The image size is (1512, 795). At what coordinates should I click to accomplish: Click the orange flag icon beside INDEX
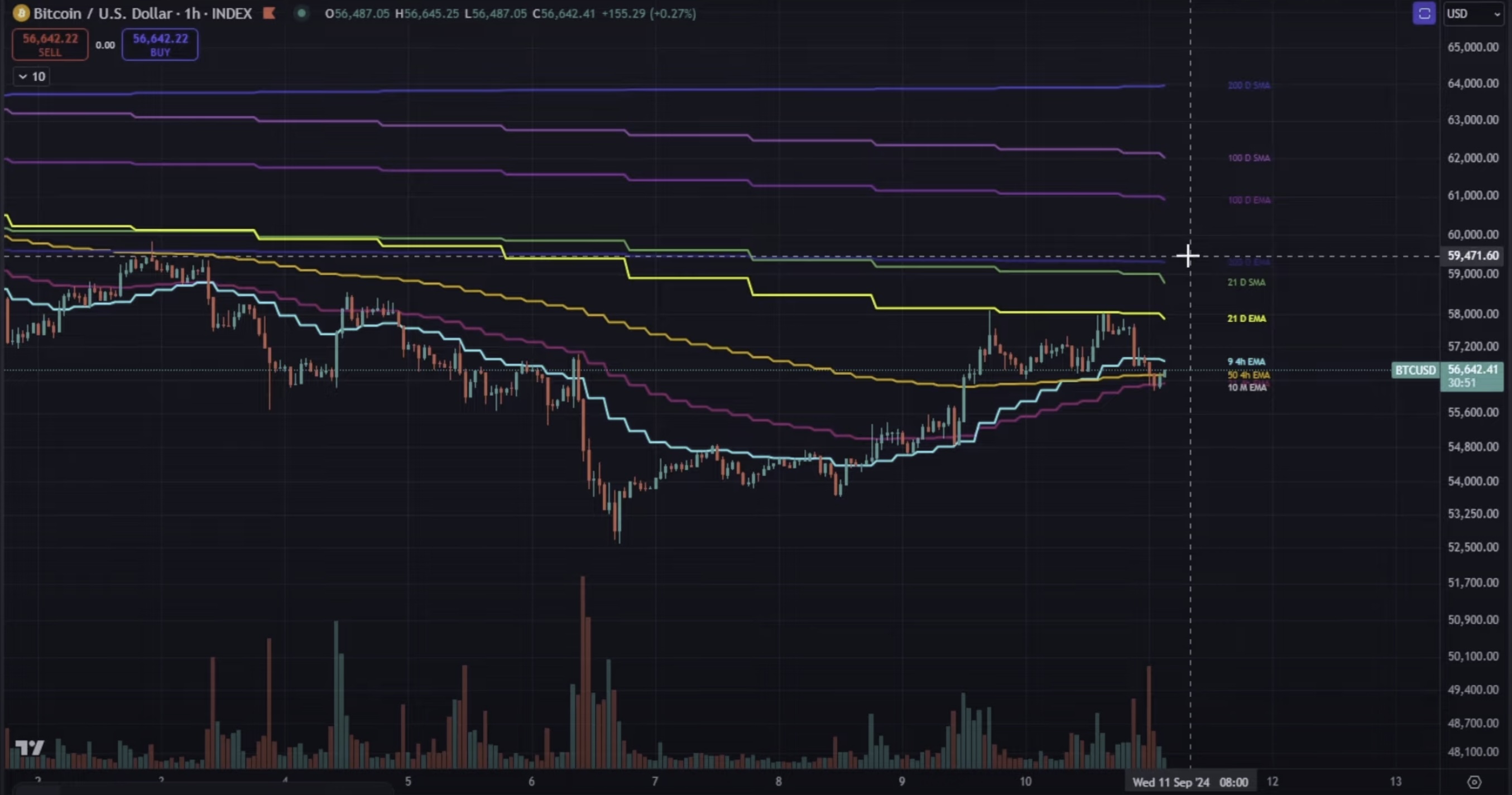point(270,13)
